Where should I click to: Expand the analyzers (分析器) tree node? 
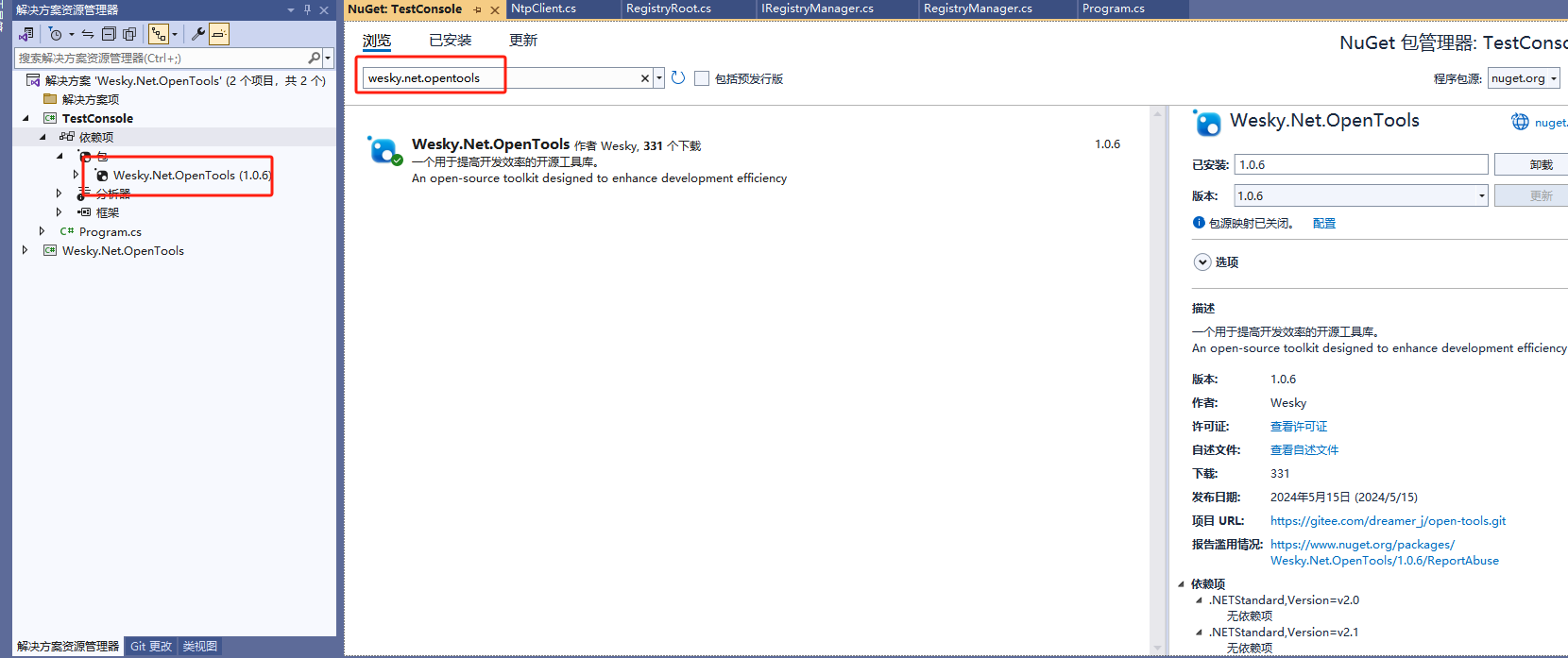pyautogui.click(x=60, y=194)
